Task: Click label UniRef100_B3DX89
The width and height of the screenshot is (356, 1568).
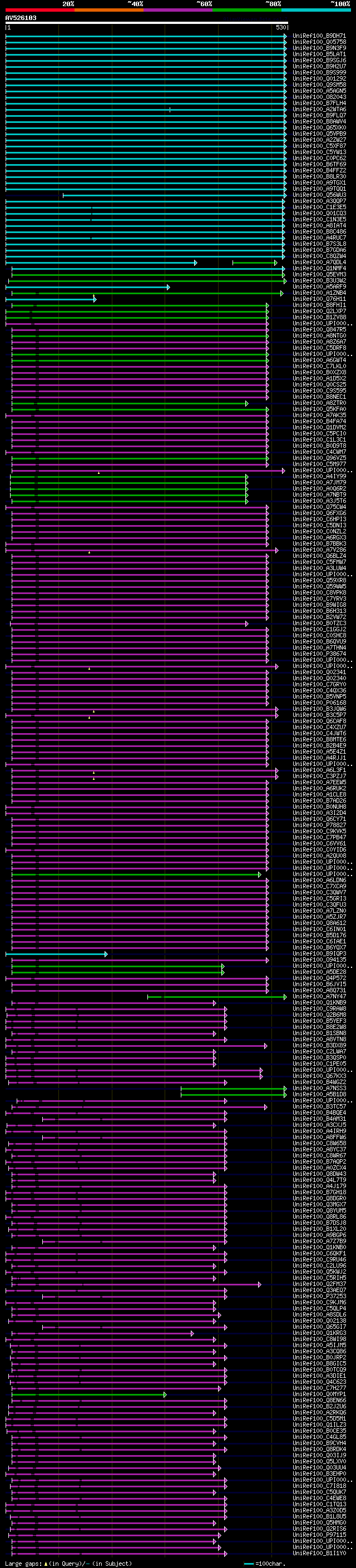Action: click(x=319, y=1046)
